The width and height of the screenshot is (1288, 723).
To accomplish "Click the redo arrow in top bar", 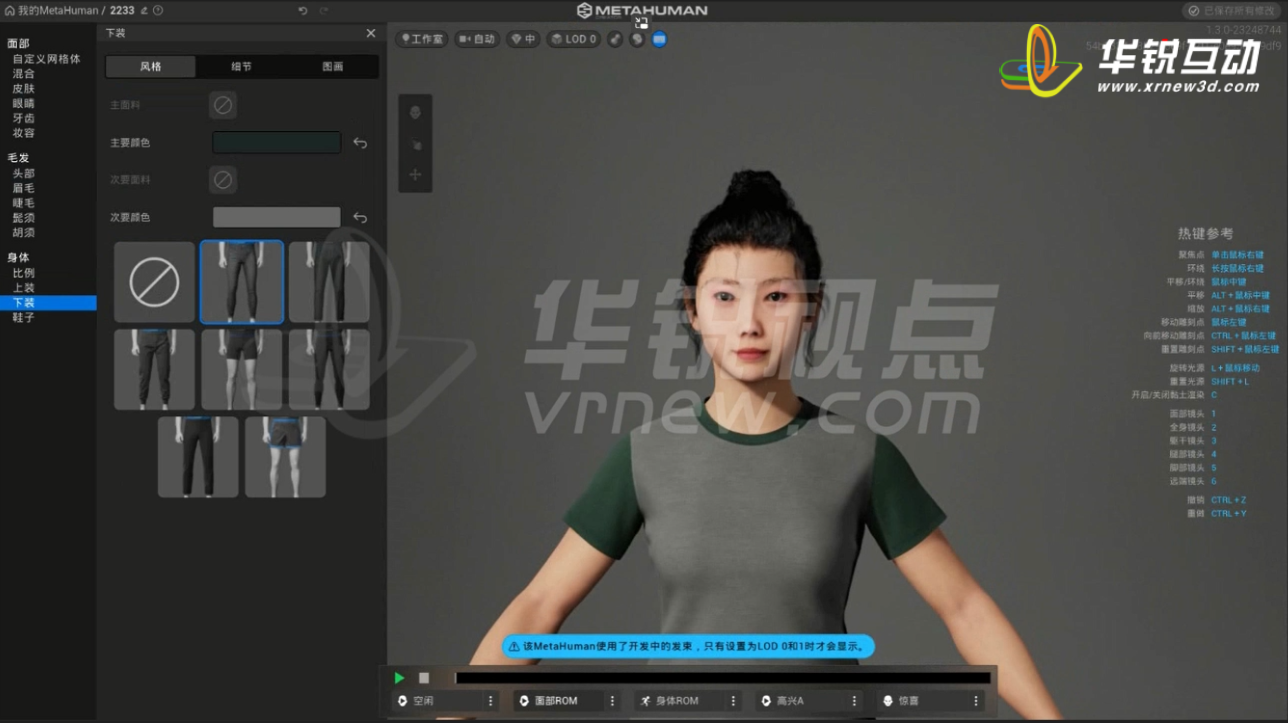I will click(x=324, y=10).
